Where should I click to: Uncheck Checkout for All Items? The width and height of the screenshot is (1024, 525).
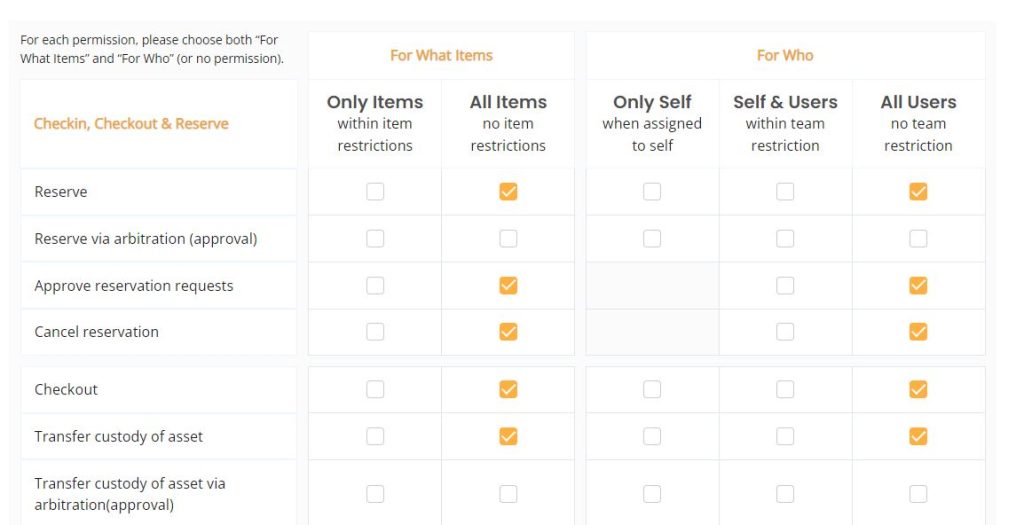click(508, 389)
